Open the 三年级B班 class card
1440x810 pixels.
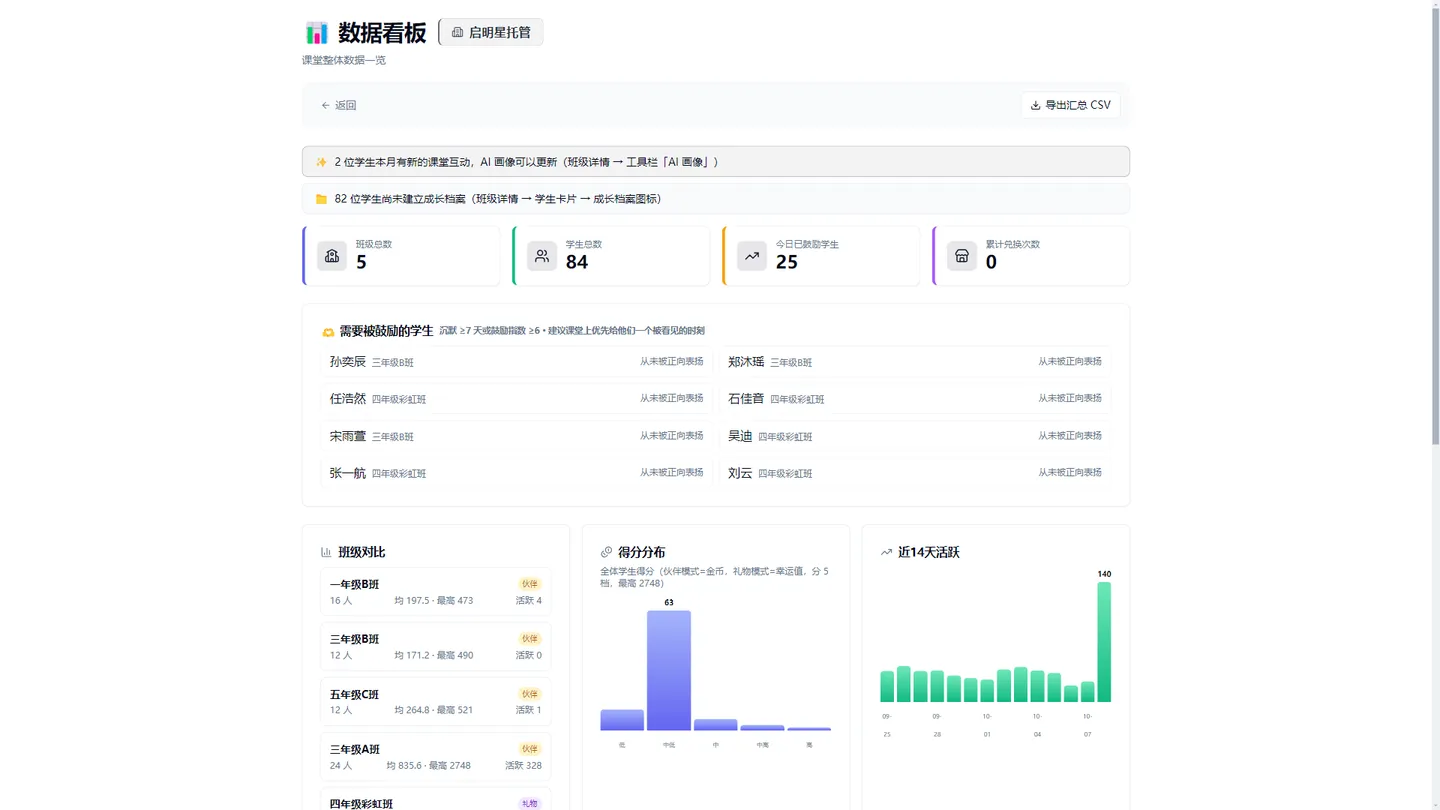tap(436, 647)
